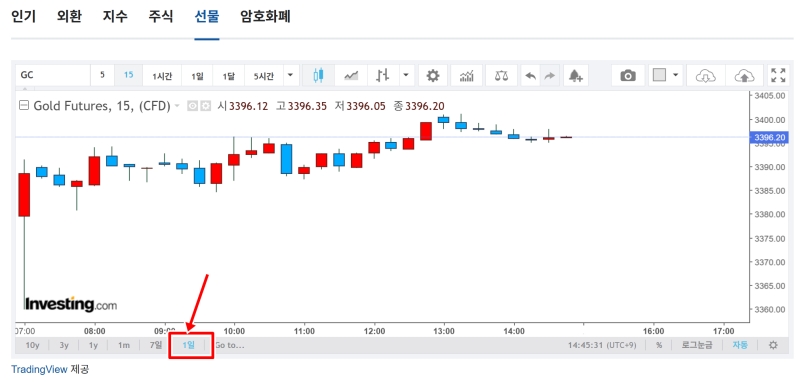Expand layout dropdown arrow beside square
The image size is (800, 382).
pos(676,75)
